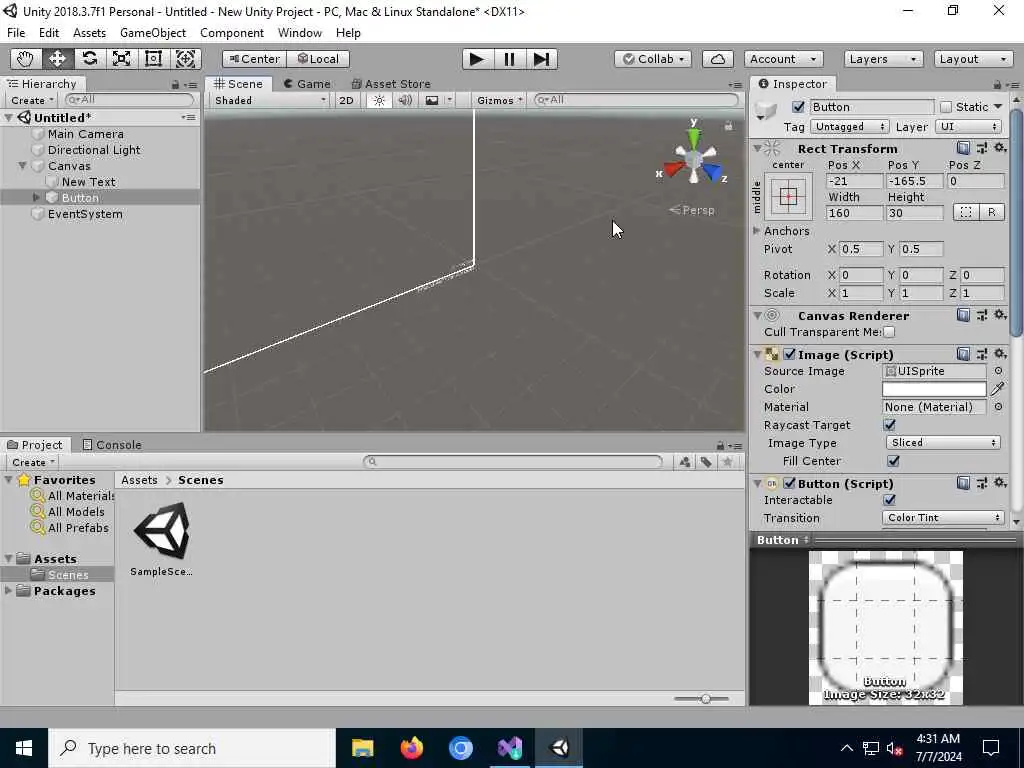
Task: Open the Window menu
Action: tap(300, 33)
